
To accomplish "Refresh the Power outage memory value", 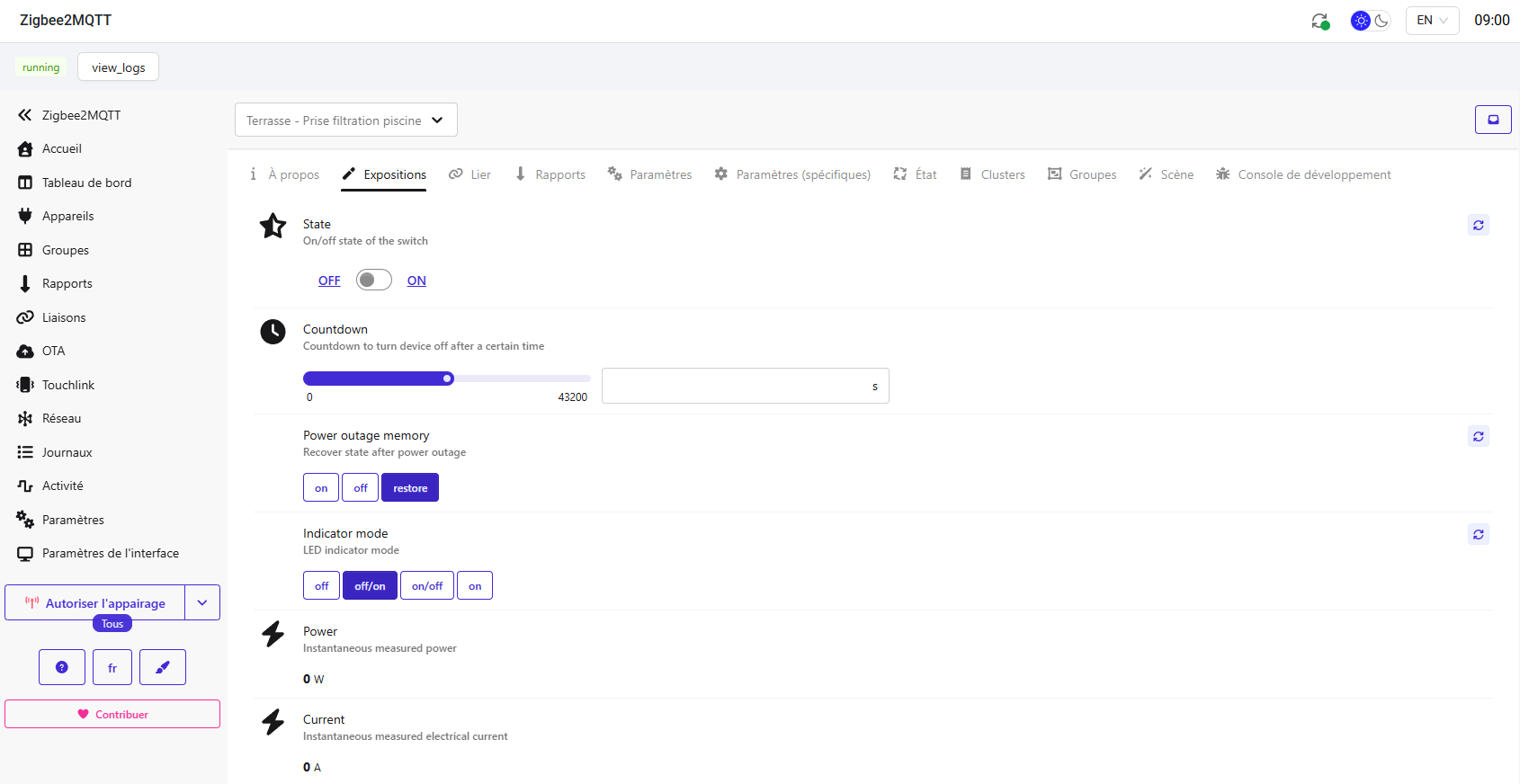I will tap(1478, 436).
